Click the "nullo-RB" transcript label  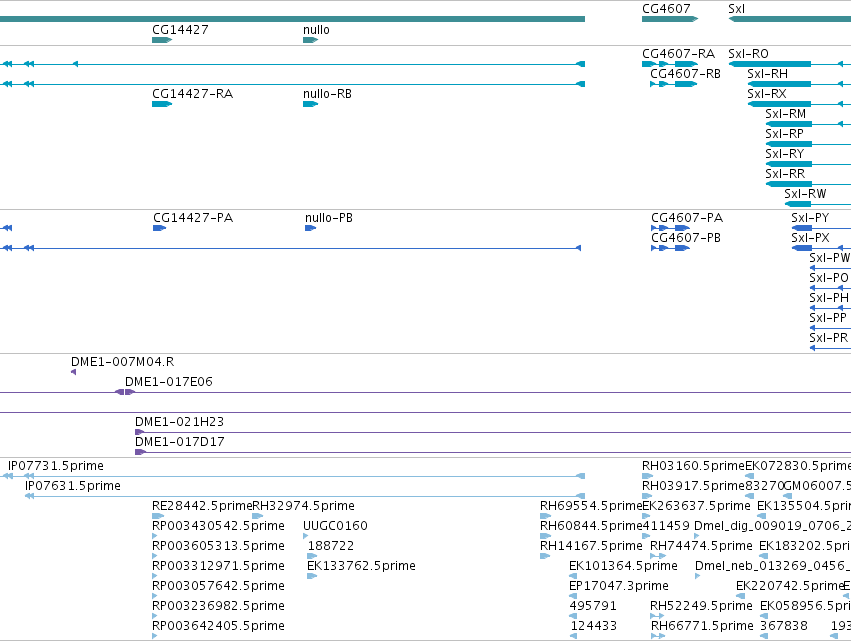(x=327, y=94)
